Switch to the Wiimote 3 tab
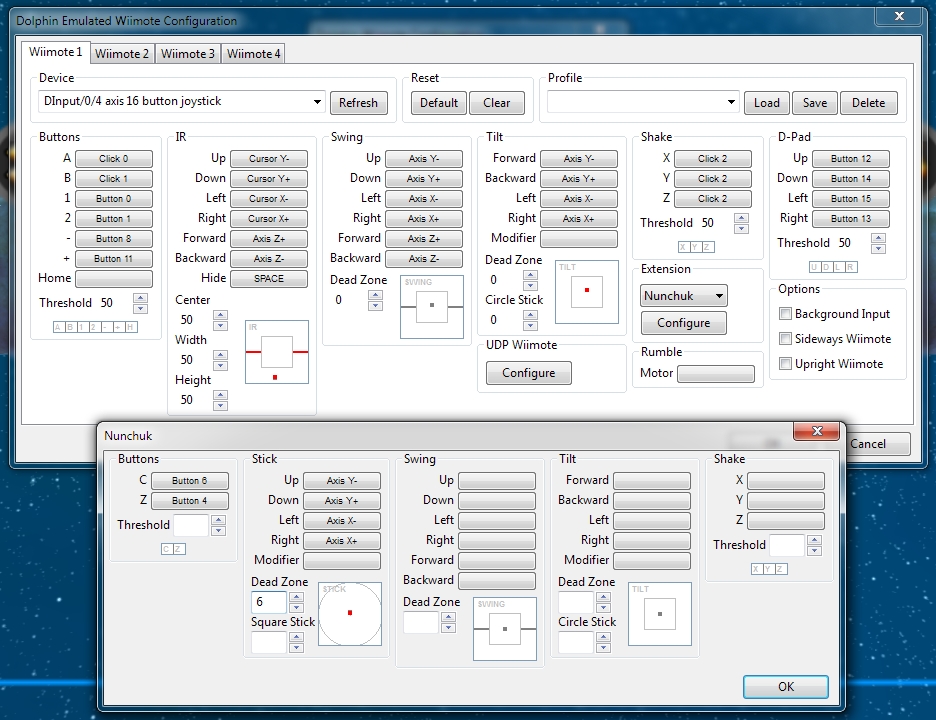Screen dimensions: 936x720 click(x=187, y=54)
